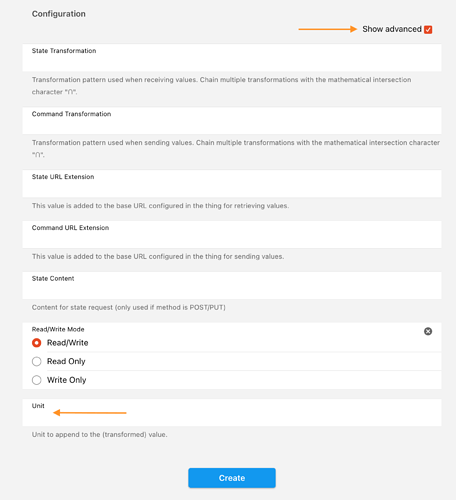Click the POST/PUT state request description
456x500 pixels.
click(129, 307)
